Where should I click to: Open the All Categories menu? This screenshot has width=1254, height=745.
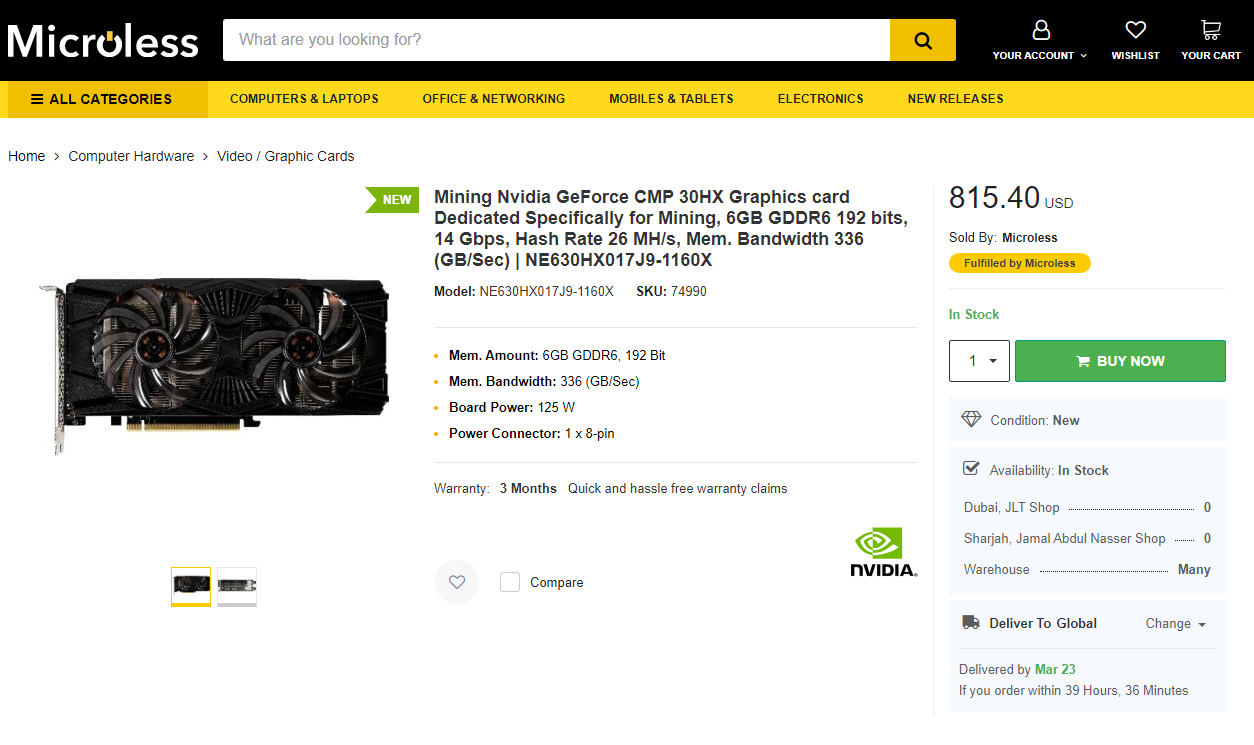[x=108, y=99]
